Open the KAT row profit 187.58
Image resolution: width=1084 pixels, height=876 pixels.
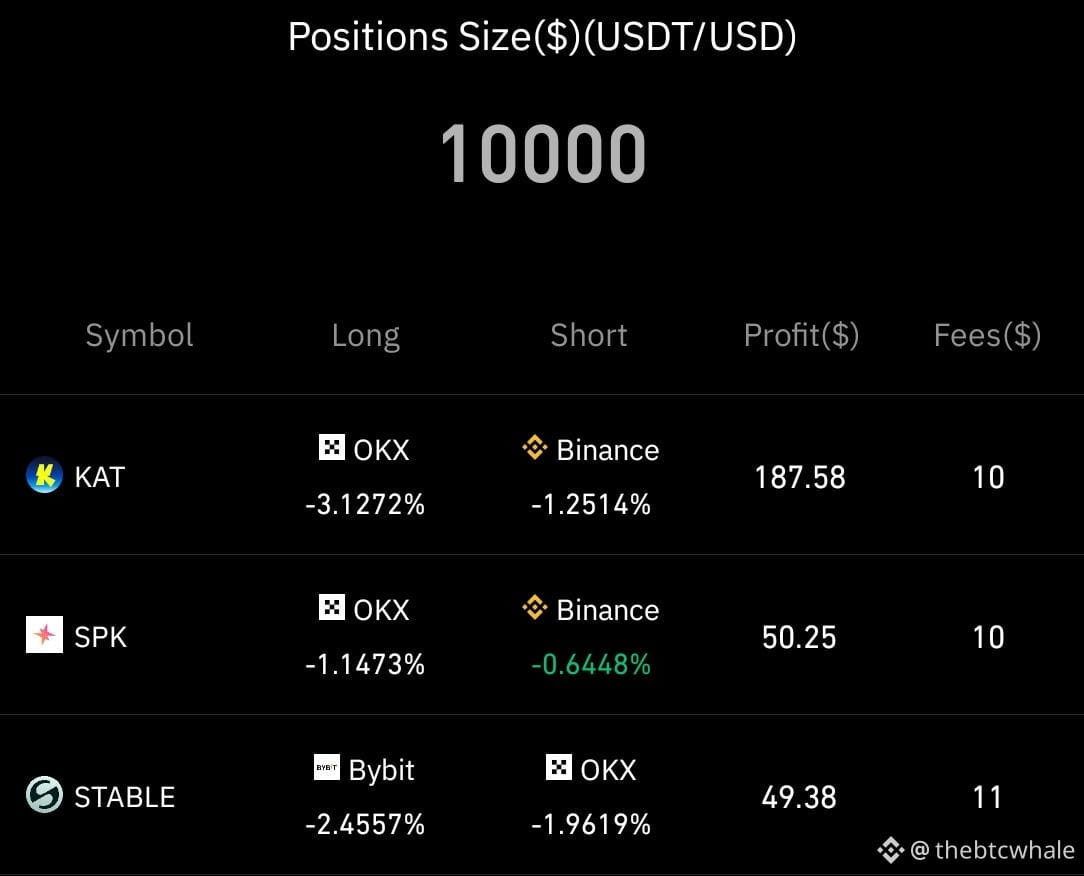[800, 478]
